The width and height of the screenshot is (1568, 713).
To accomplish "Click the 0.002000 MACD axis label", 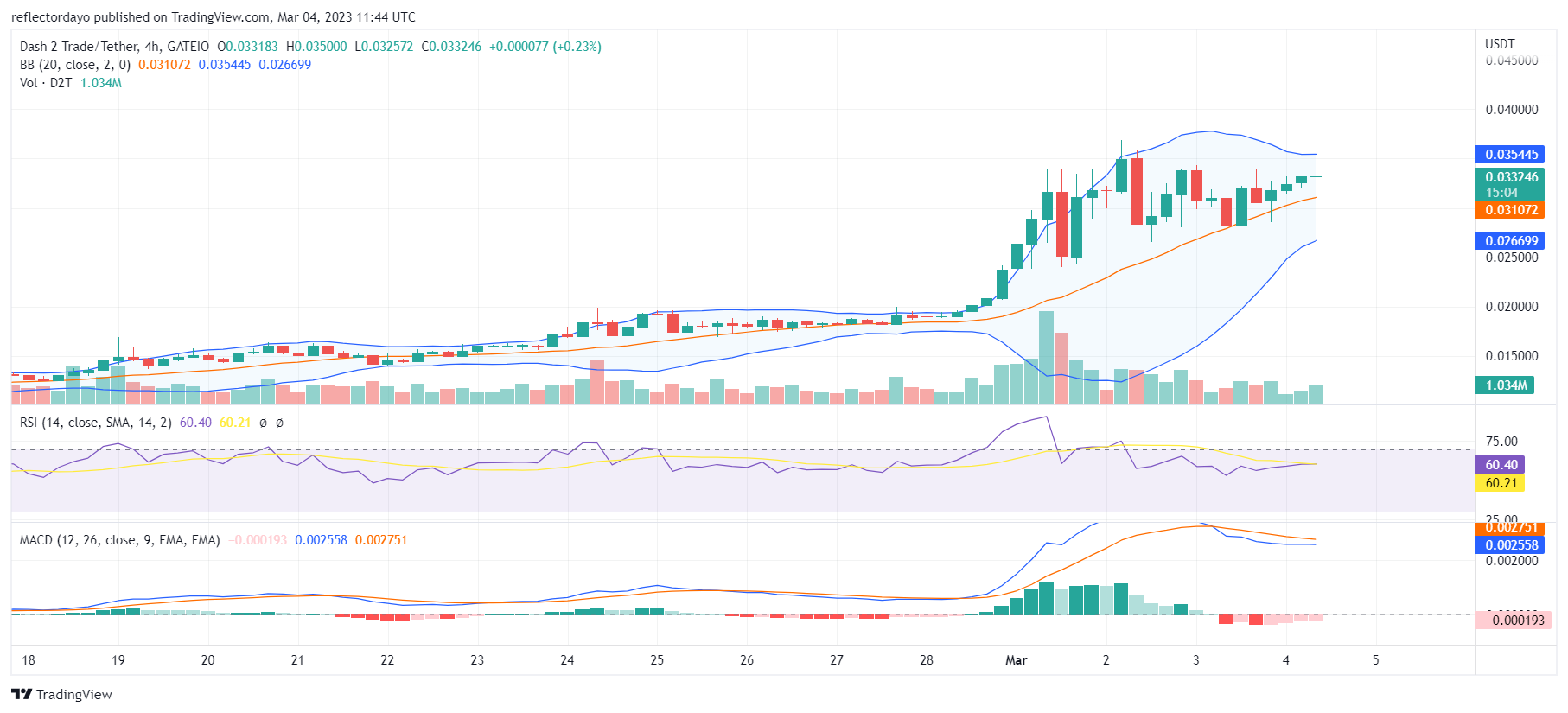I will tap(1512, 561).
